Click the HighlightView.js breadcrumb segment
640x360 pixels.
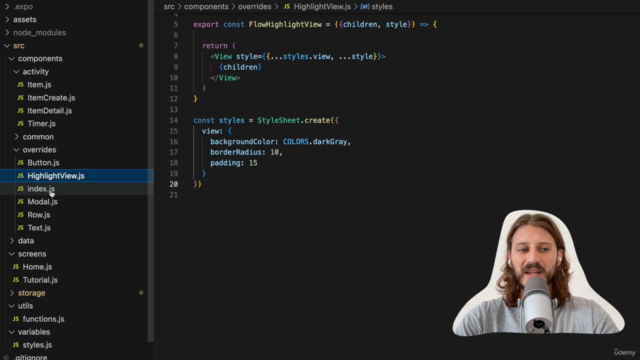point(322,7)
